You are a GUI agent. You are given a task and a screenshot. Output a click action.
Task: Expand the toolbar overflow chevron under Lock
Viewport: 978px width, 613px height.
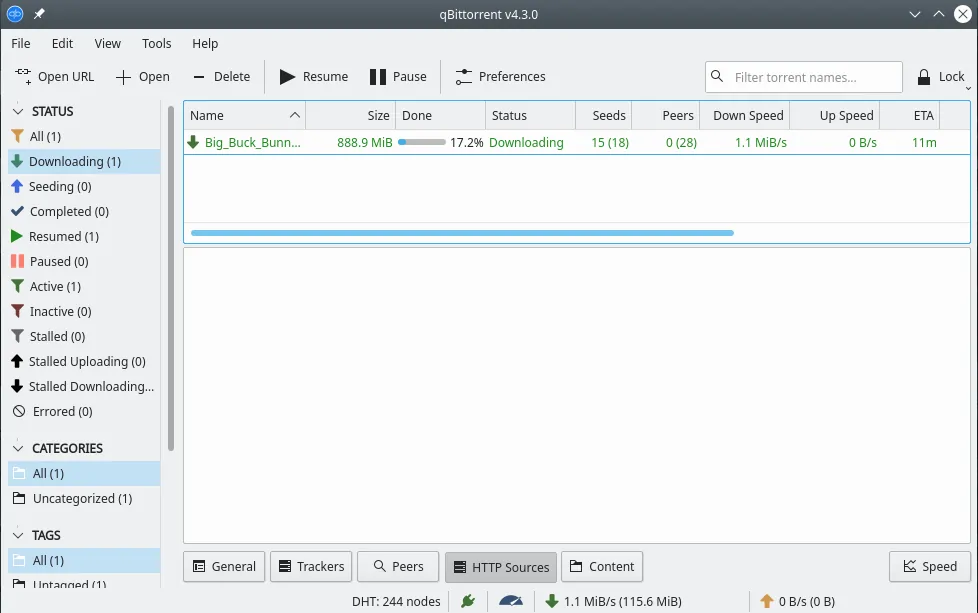[968, 89]
